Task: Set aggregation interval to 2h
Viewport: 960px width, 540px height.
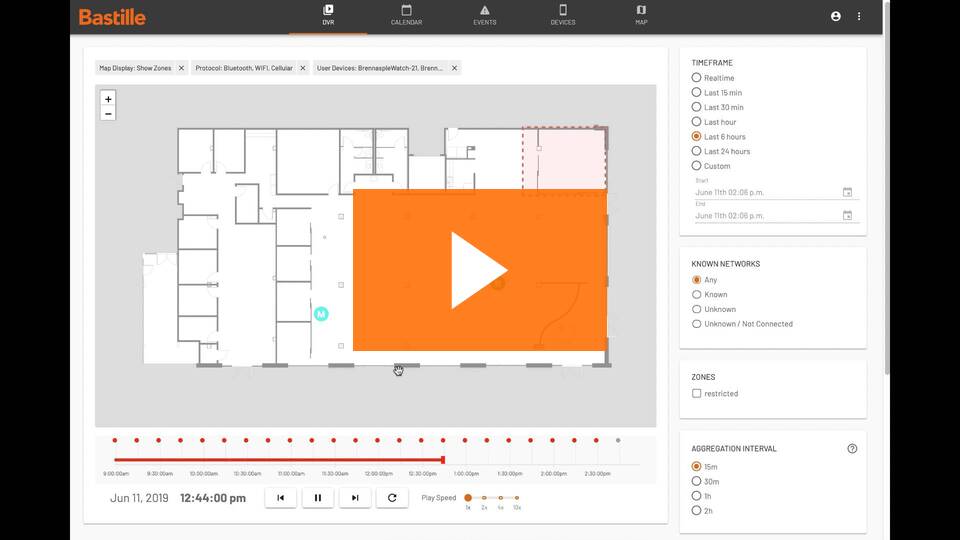Action: (x=696, y=511)
